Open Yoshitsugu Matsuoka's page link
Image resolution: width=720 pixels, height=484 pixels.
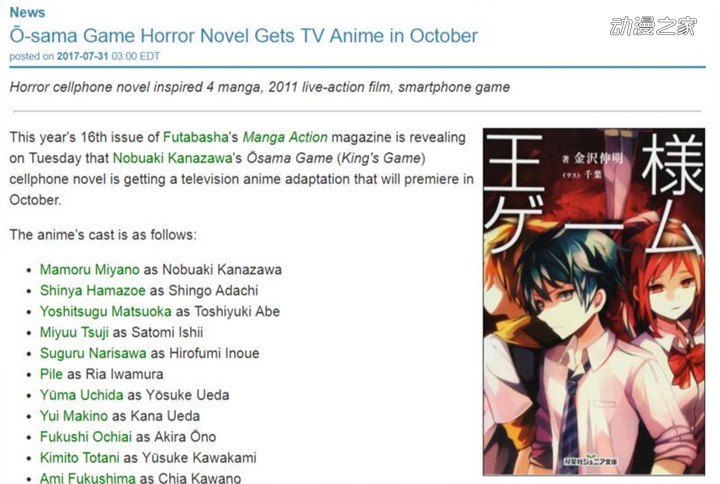tap(106, 311)
